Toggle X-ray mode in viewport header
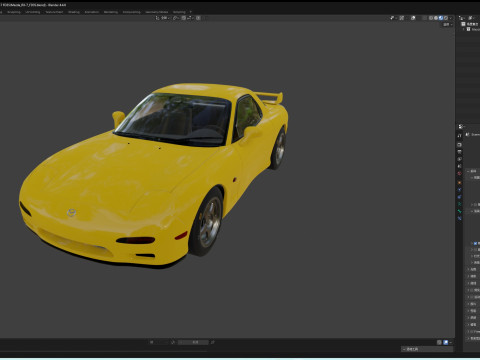Image resolution: width=480 pixels, height=360 pixels. [x=424, y=18]
